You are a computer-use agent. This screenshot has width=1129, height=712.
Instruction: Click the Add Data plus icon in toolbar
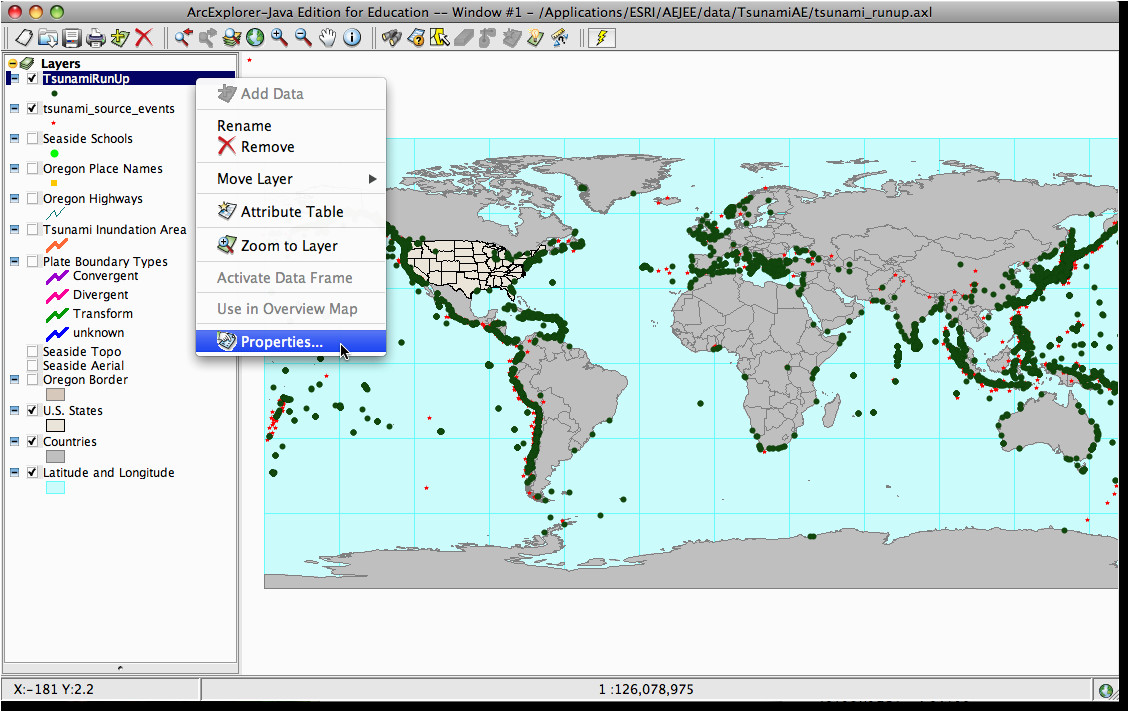(x=120, y=37)
